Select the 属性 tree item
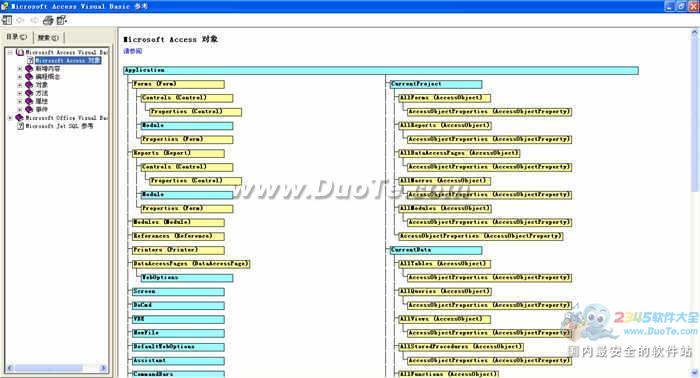 coord(42,101)
